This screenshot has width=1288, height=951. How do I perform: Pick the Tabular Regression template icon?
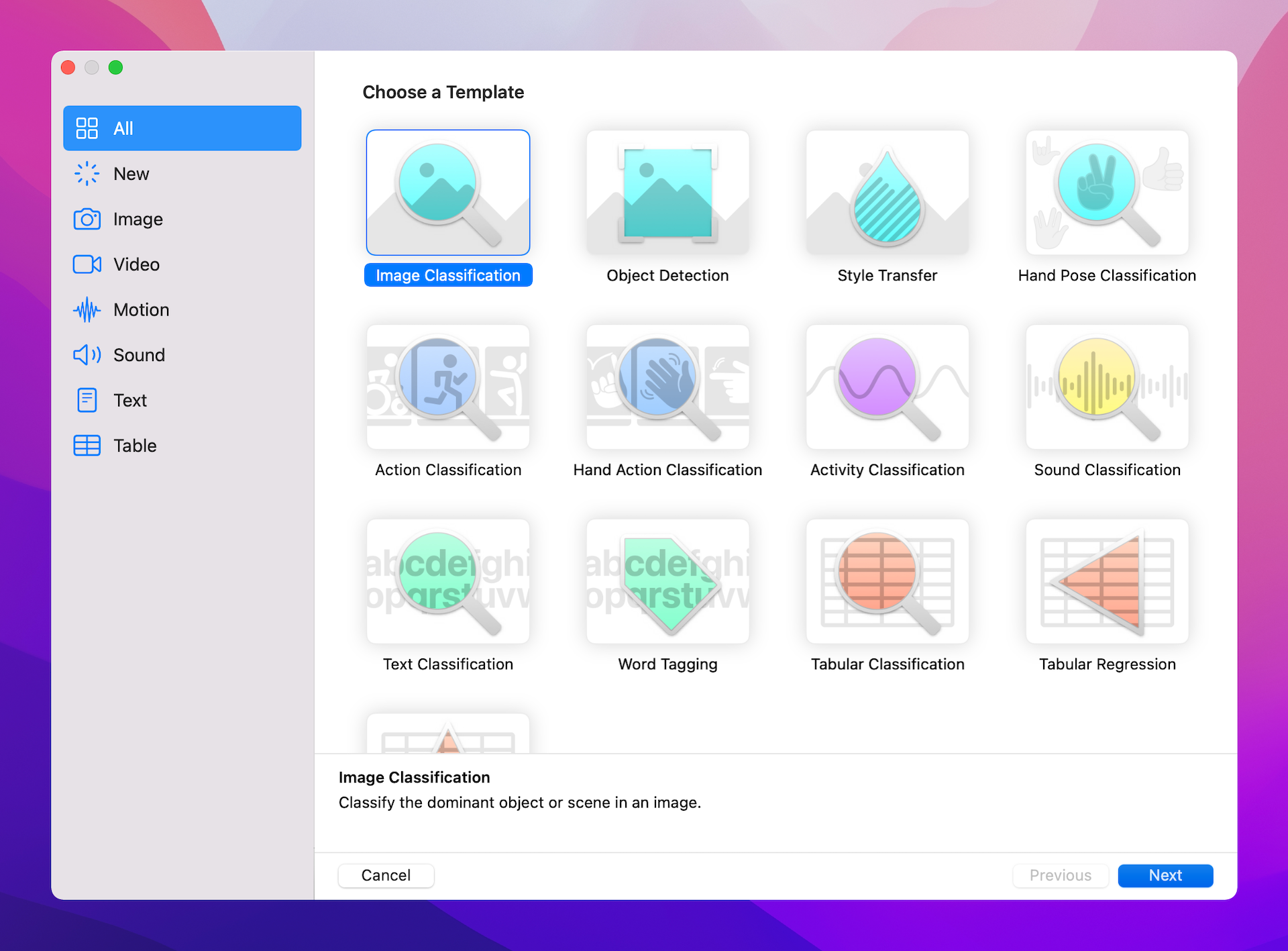pyautogui.click(x=1107, y=581)
